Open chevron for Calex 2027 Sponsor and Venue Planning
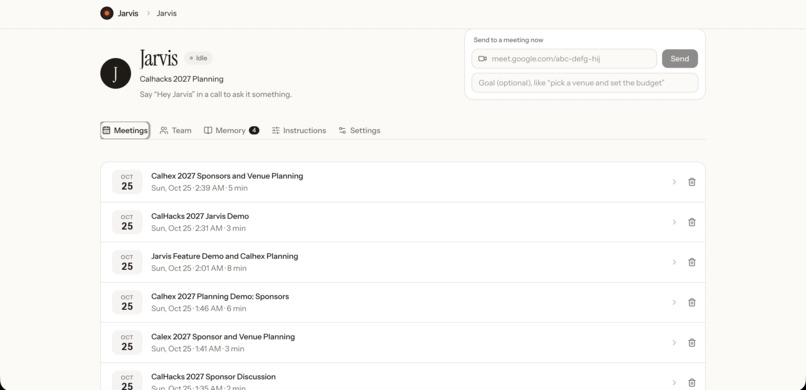Screen dimensions: 806x390 click(x=674, y=343)
